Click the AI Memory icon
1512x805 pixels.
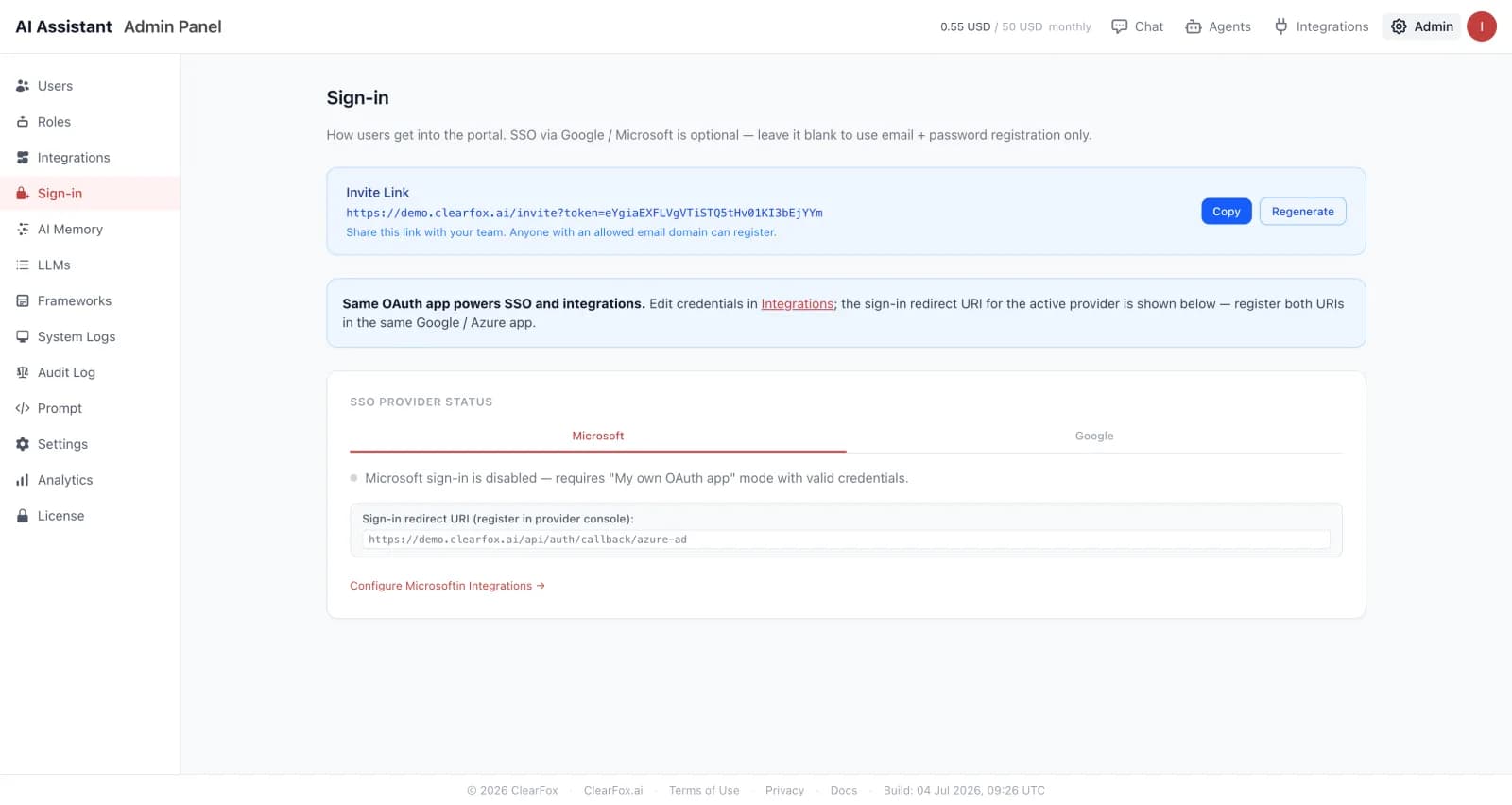[23, 230]
